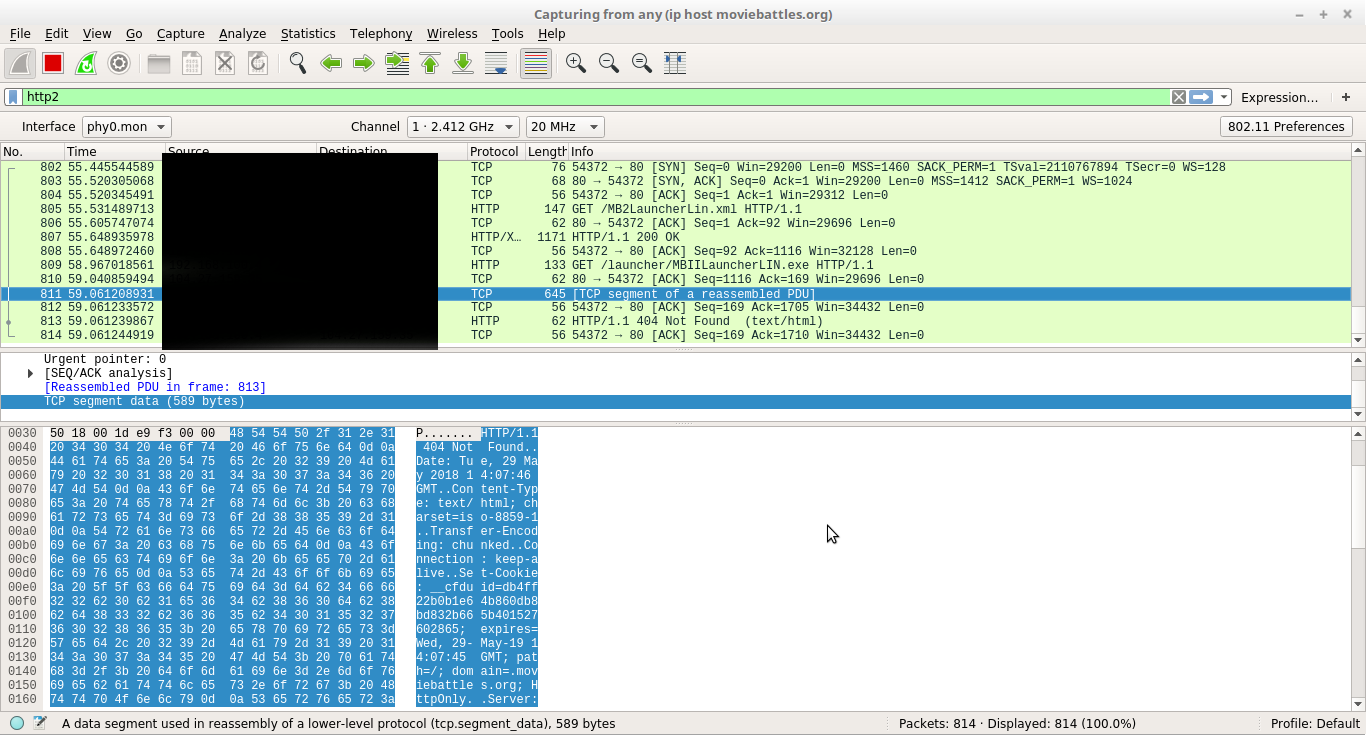
Task: Open the Channel 2.412 GHz dropdown
Action: point(462,127)
